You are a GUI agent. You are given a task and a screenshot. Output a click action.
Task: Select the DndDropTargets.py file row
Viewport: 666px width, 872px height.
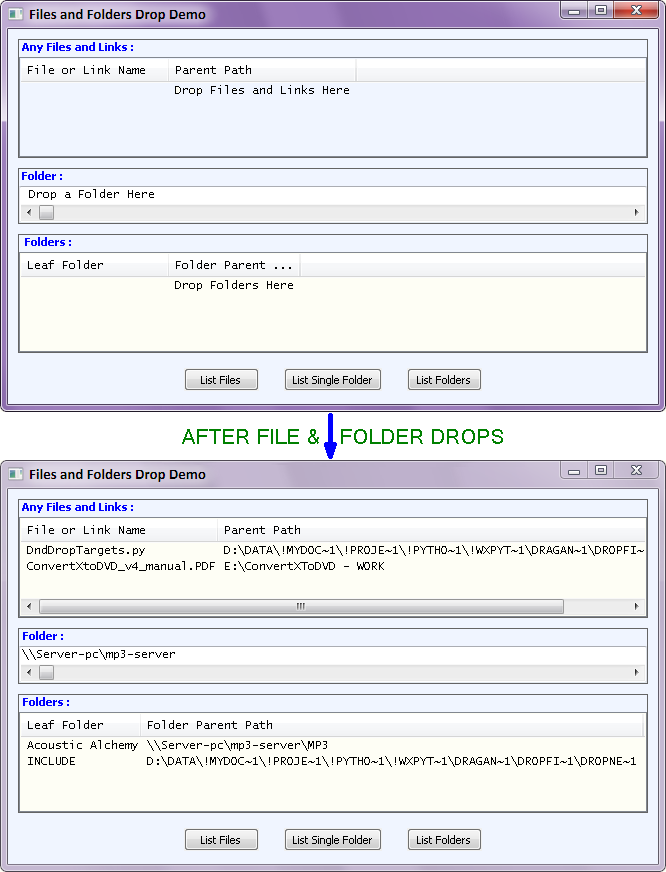tap(86, 550)
